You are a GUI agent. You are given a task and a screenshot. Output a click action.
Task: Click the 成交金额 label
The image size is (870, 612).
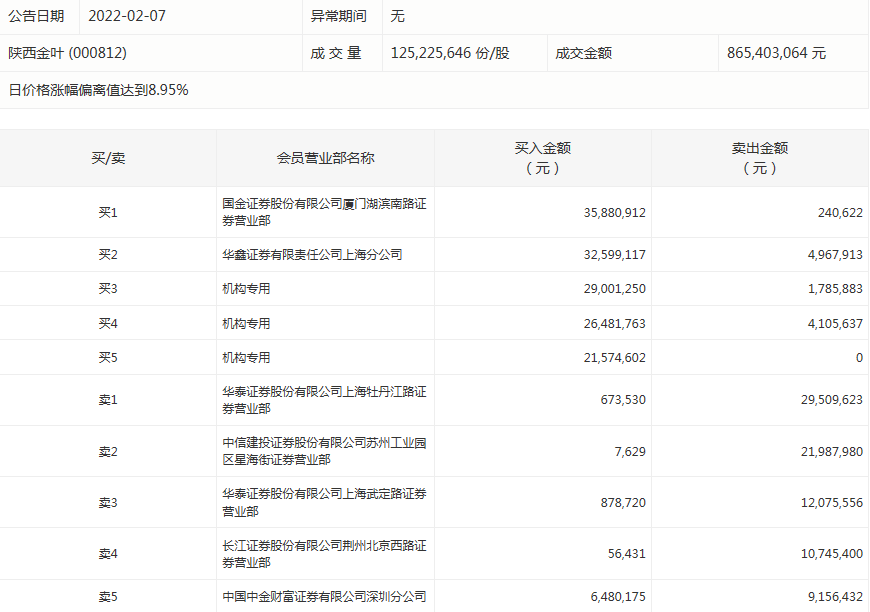tap(584, 53)
